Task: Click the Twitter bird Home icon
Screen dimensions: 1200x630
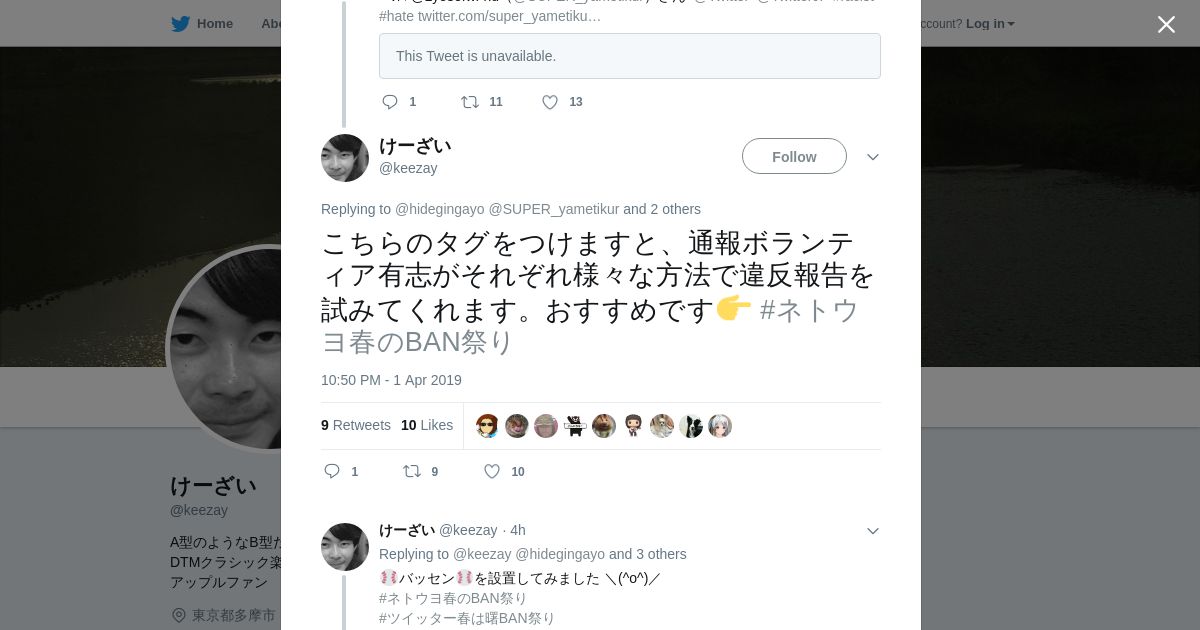Action: pyautogui.click(x=180, y=24)
